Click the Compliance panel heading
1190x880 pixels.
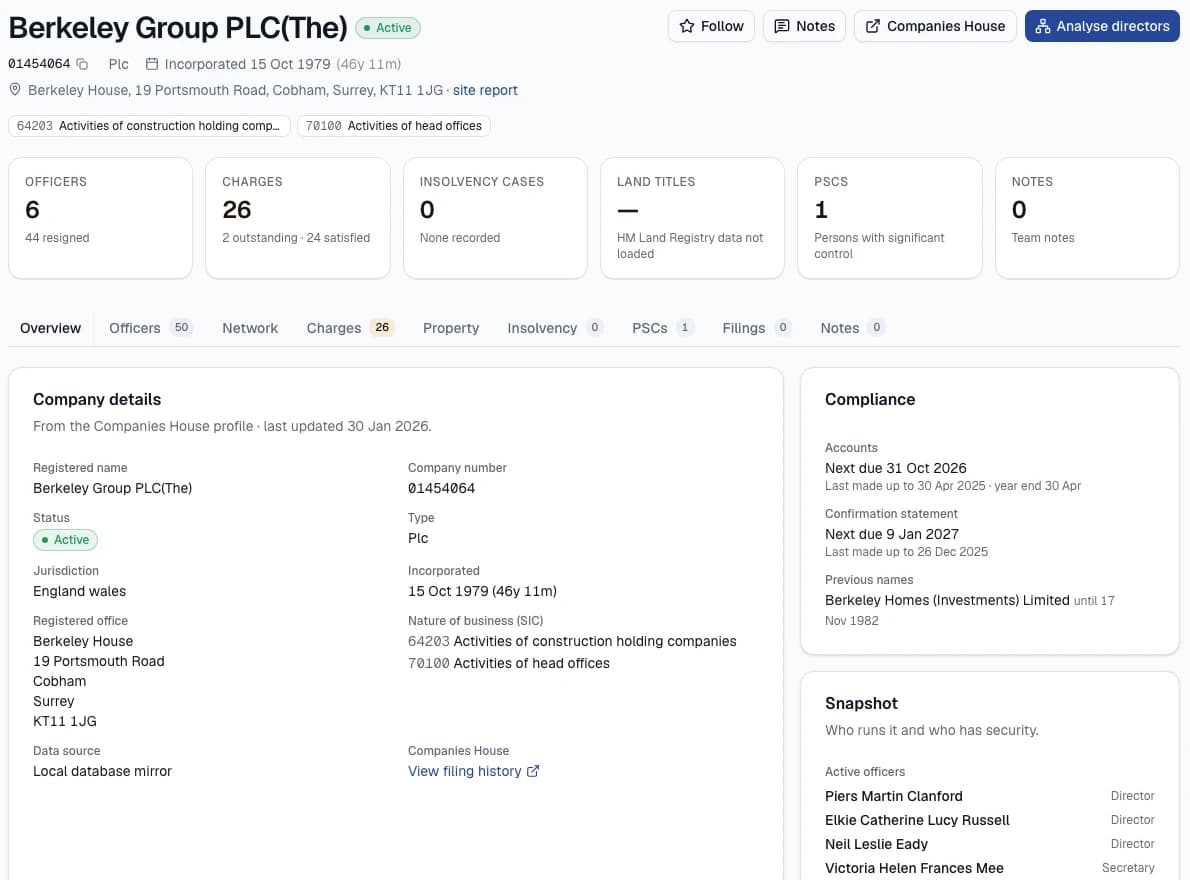tap(870, 400)
